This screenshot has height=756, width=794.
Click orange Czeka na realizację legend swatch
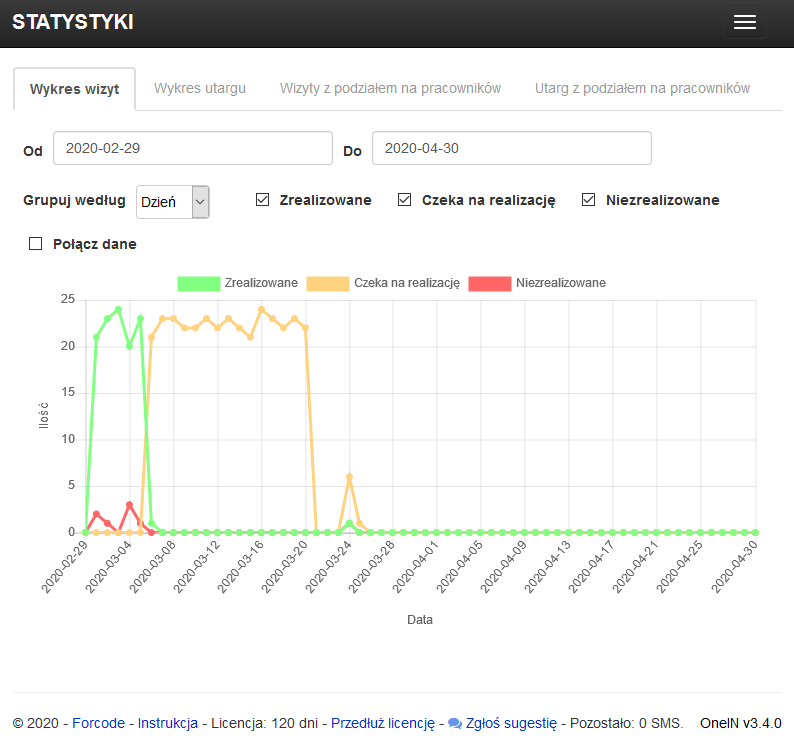tap(327, 283)
